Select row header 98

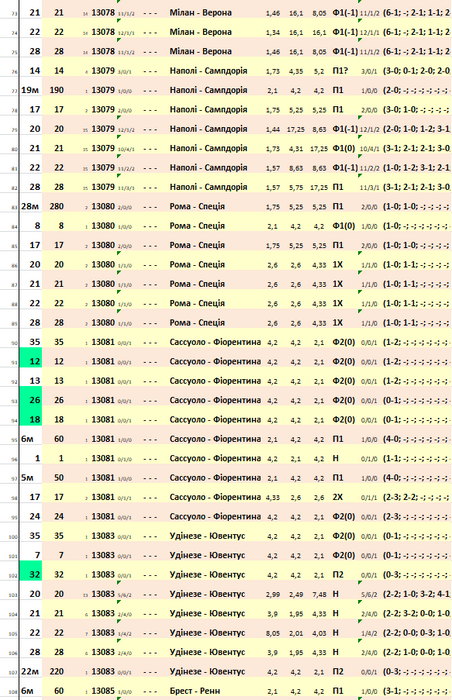pos(13,499)
